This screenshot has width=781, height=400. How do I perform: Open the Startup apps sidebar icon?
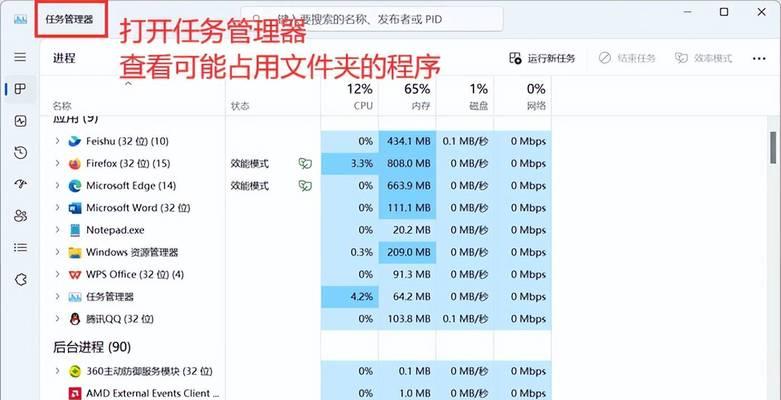[20, 184]
